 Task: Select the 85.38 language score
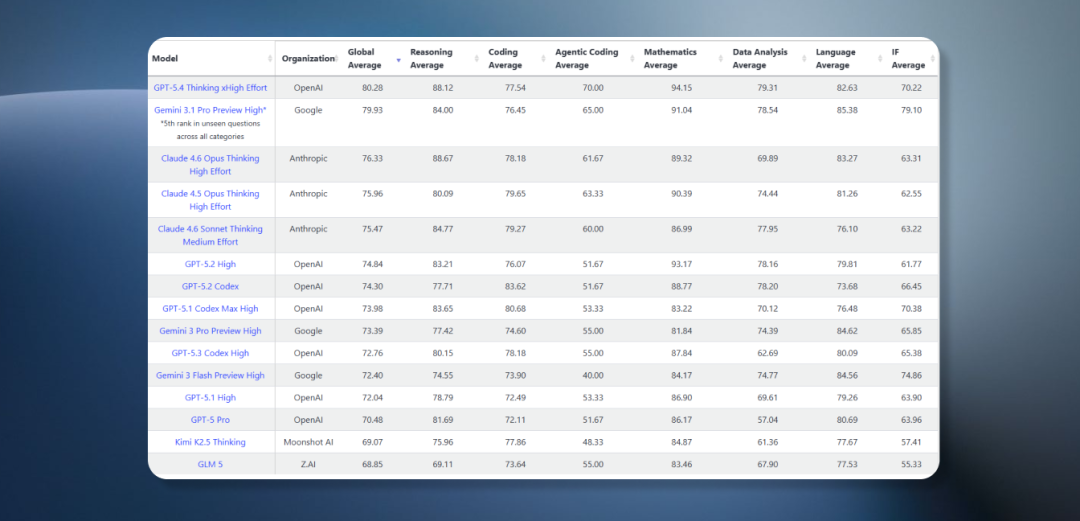(x=847, y=110)
